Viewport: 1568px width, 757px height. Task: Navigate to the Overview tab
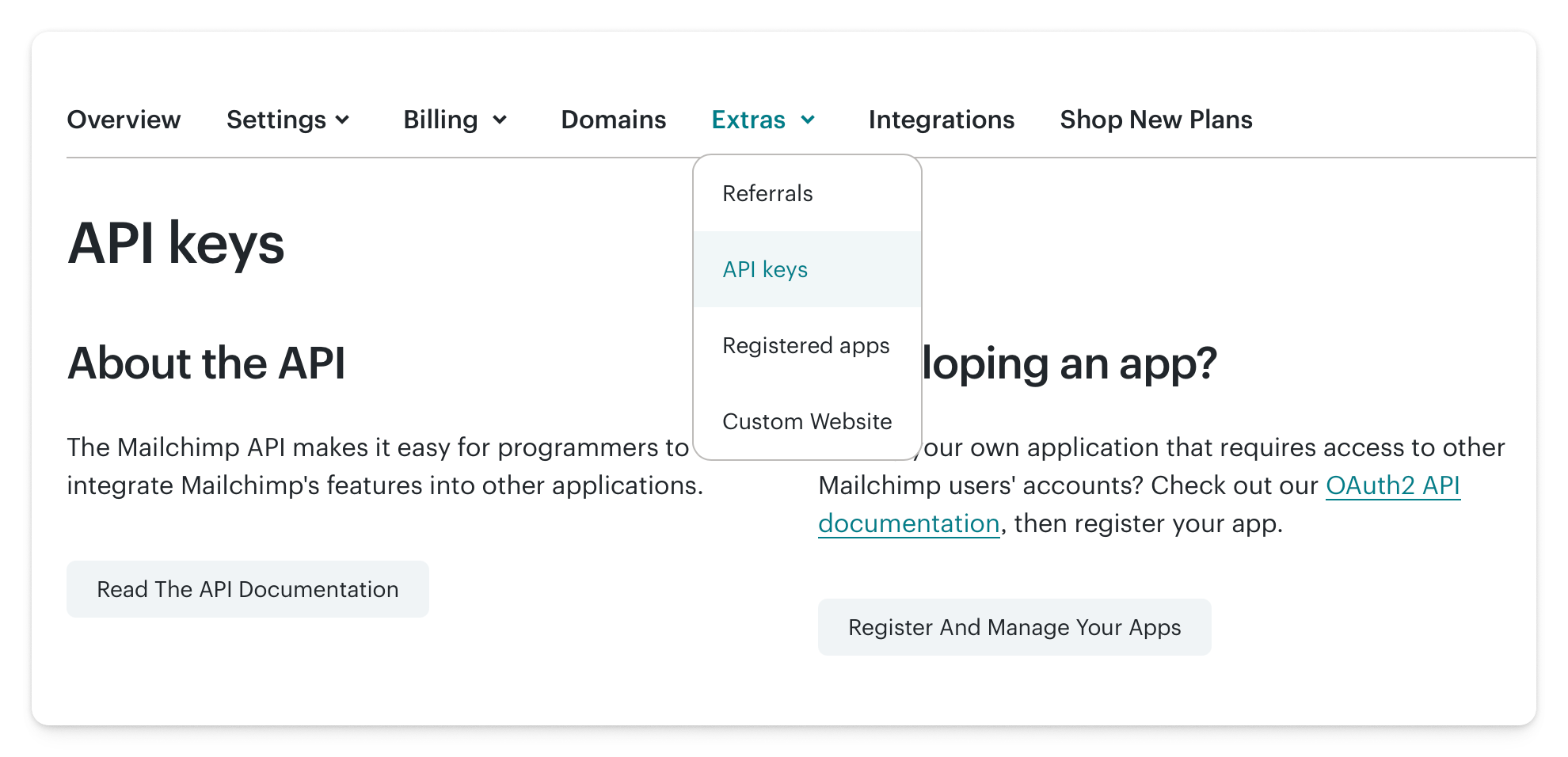tap(124, 120)
